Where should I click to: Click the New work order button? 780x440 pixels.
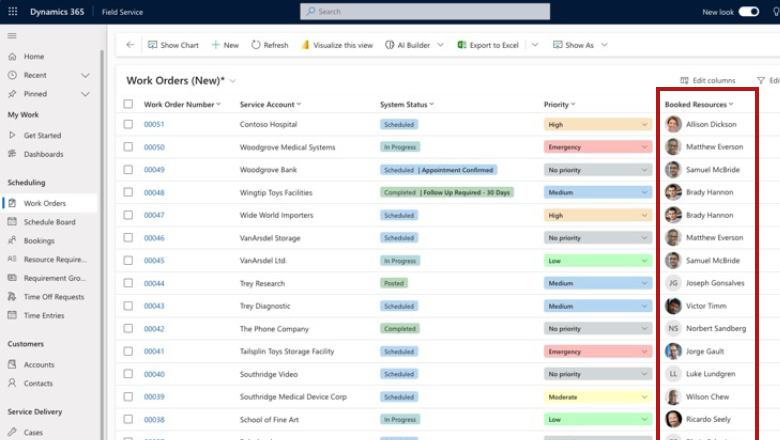(x=225, y=45)
